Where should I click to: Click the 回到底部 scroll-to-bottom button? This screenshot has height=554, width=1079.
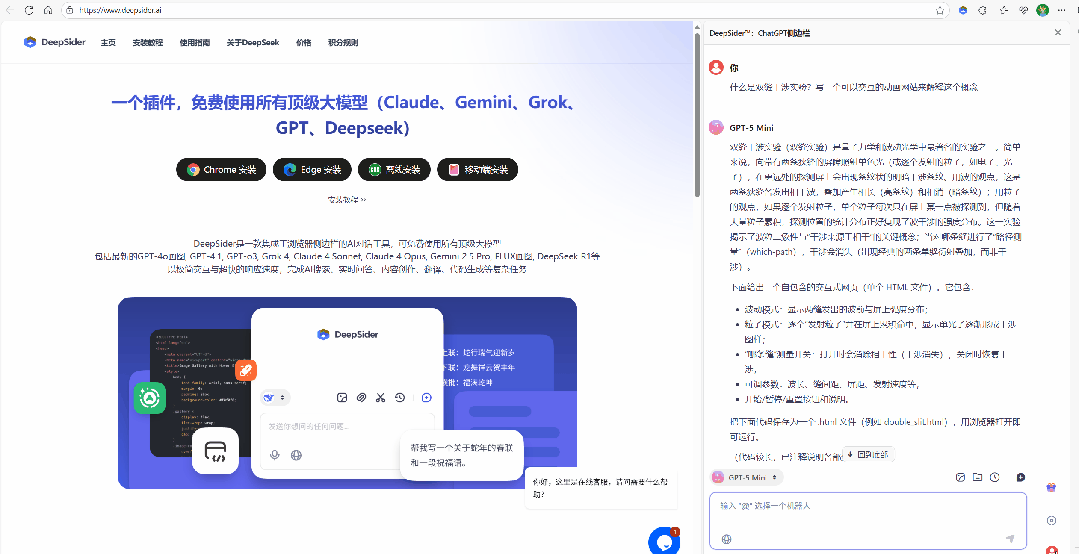[x=865, y=454]
